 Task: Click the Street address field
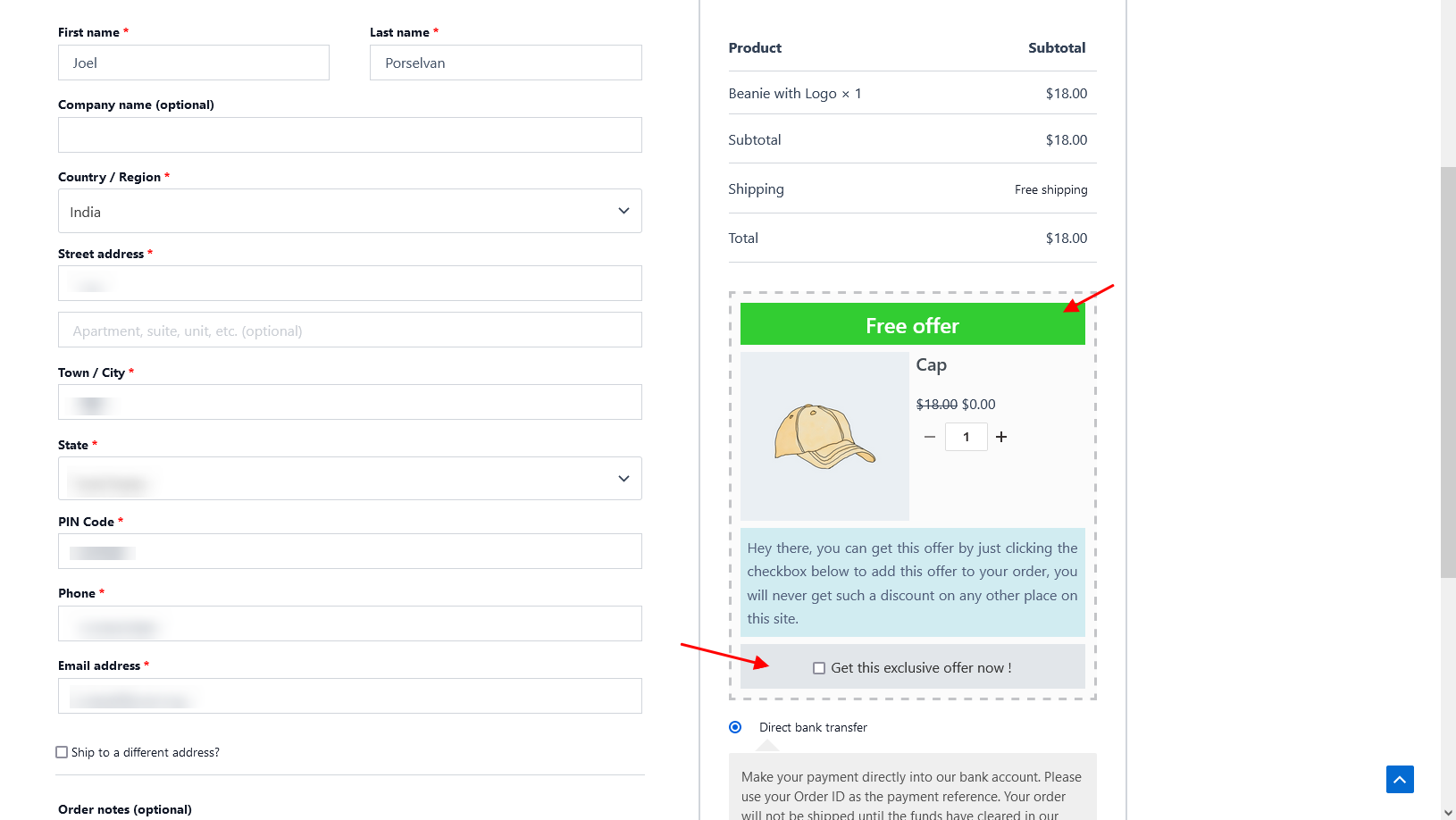tap(349, 284)
